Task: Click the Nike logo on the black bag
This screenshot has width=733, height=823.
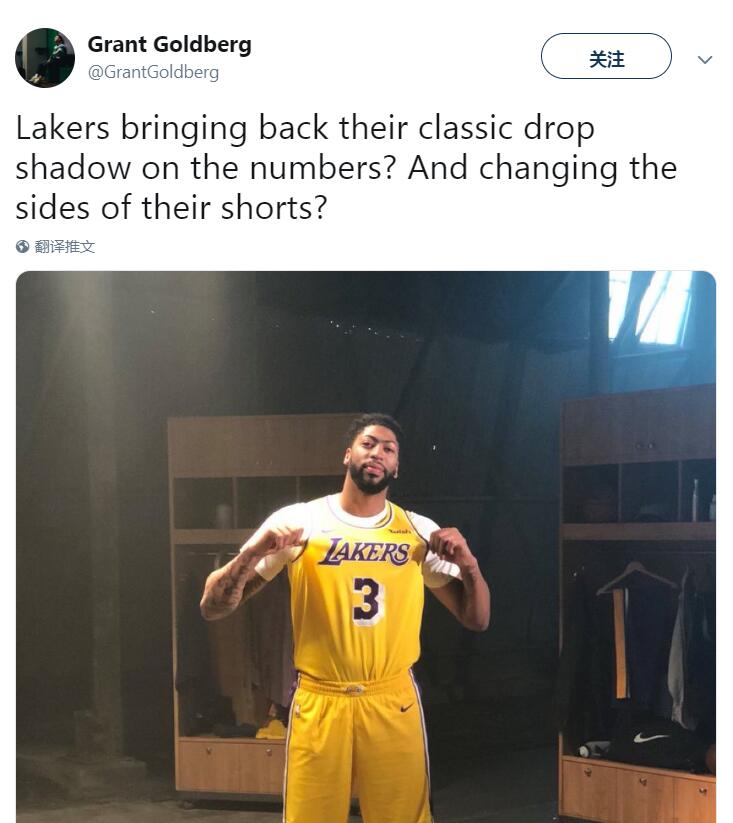Action: 651,739
